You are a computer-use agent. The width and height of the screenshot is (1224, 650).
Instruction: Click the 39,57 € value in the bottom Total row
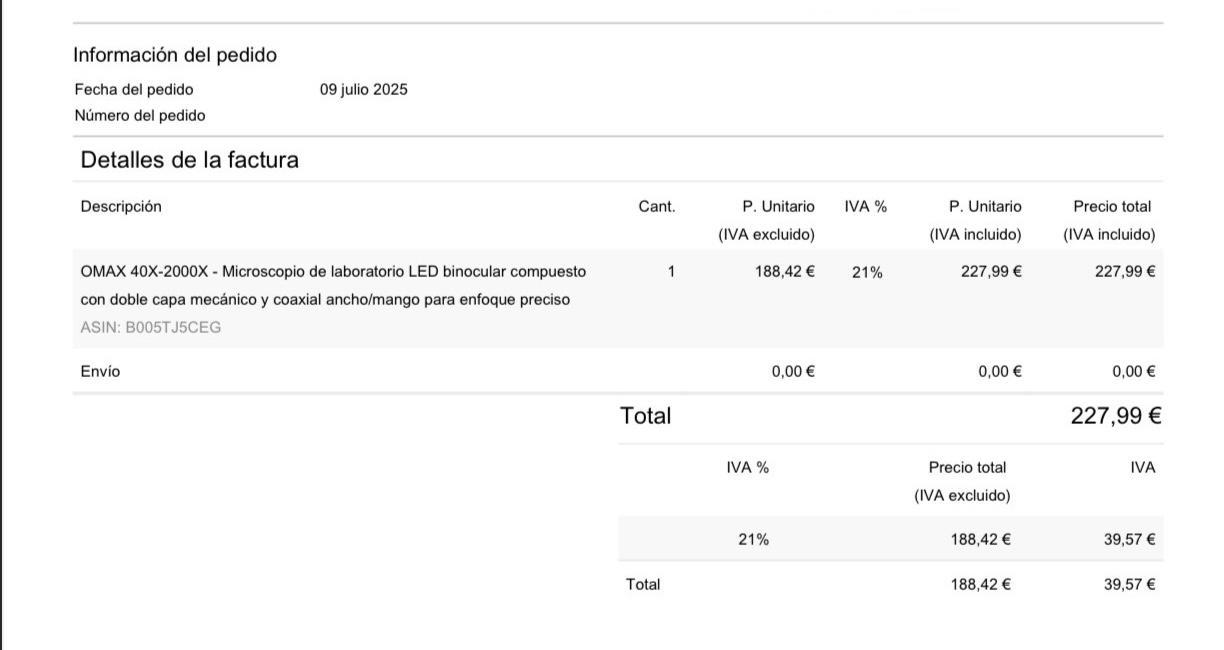click(1130, 585)
